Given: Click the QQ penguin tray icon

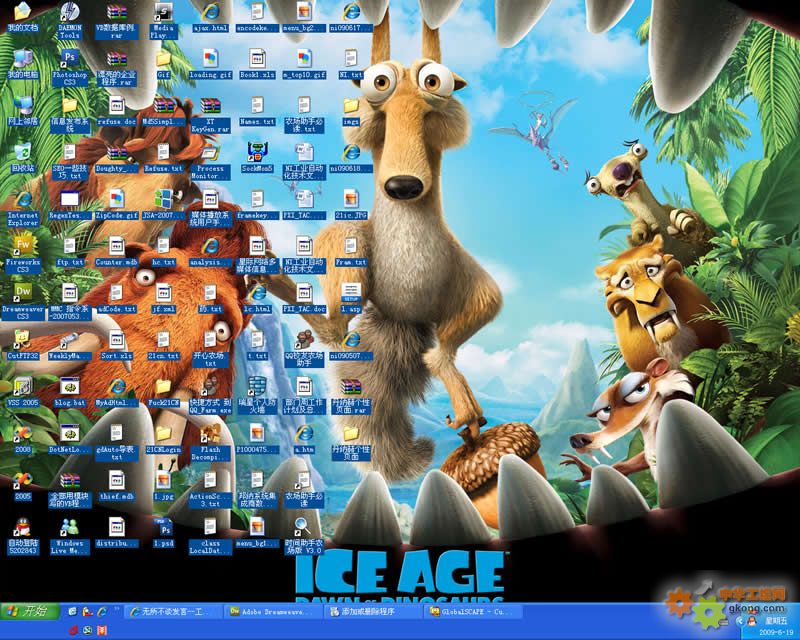Looking at the screenshot, I should tap(751, 621).
